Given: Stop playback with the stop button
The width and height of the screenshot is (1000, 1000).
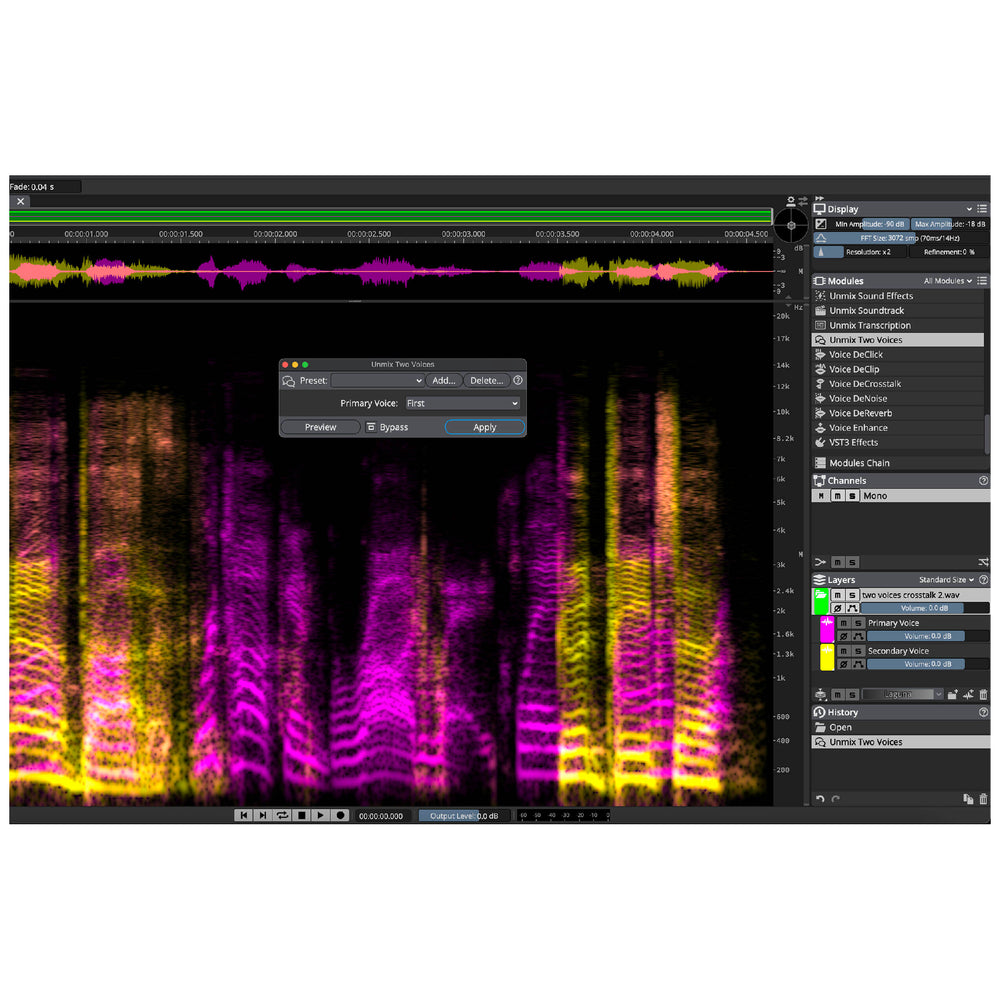Looking at the screenshot, I should click(x=302, y=815).
